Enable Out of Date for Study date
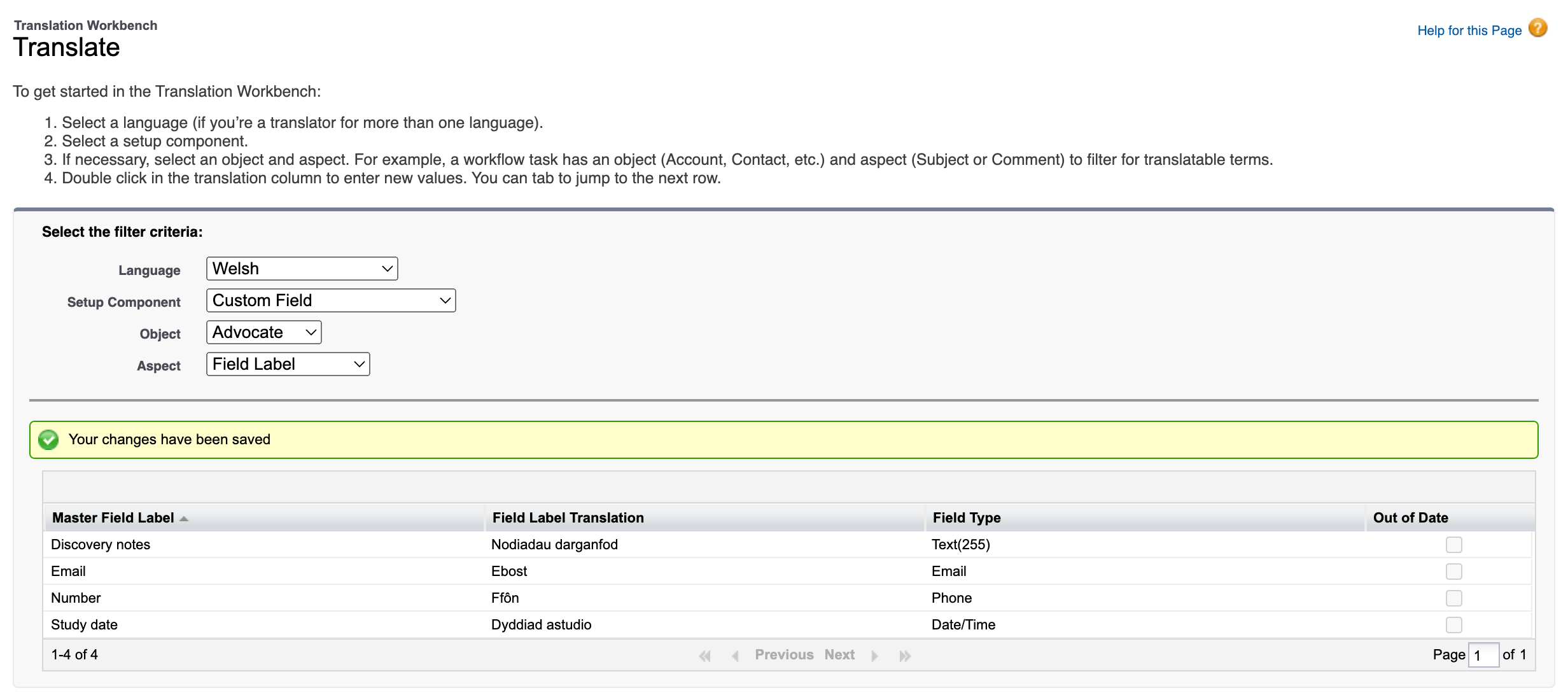Viewport: 1568px width, 695px height. tap(1454, 624)
